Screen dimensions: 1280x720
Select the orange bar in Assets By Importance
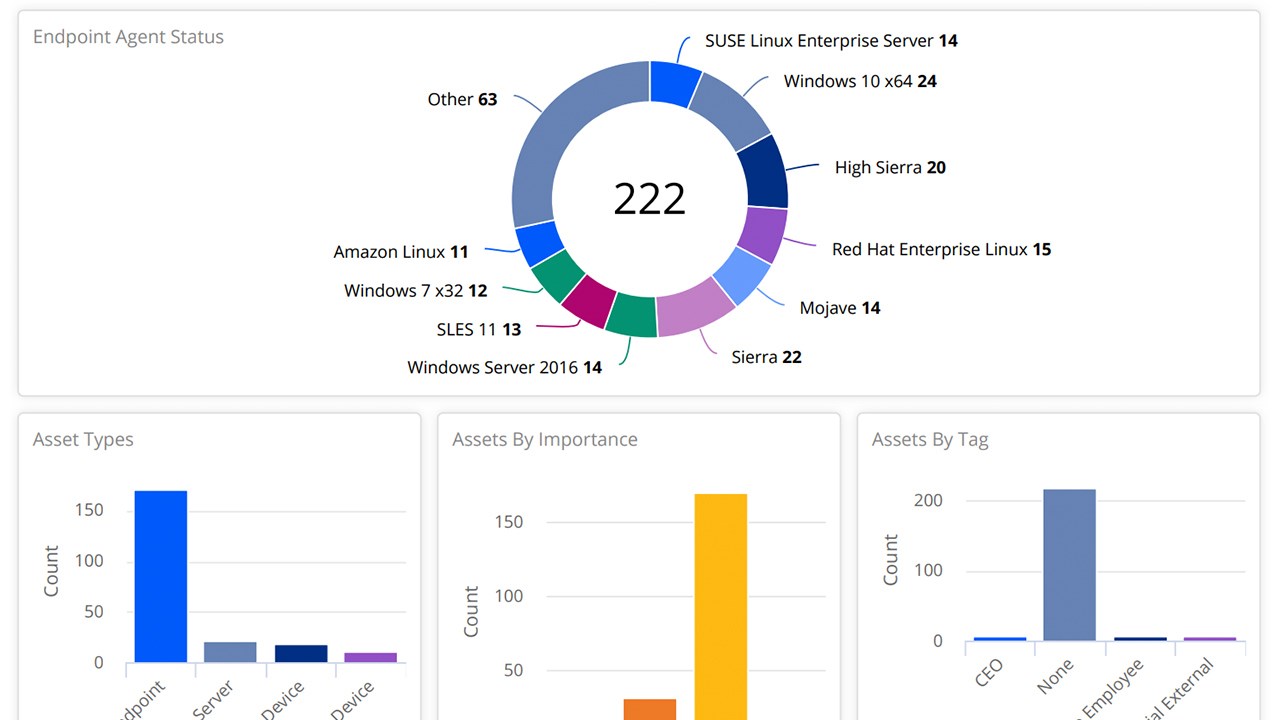tap(650, 709)
